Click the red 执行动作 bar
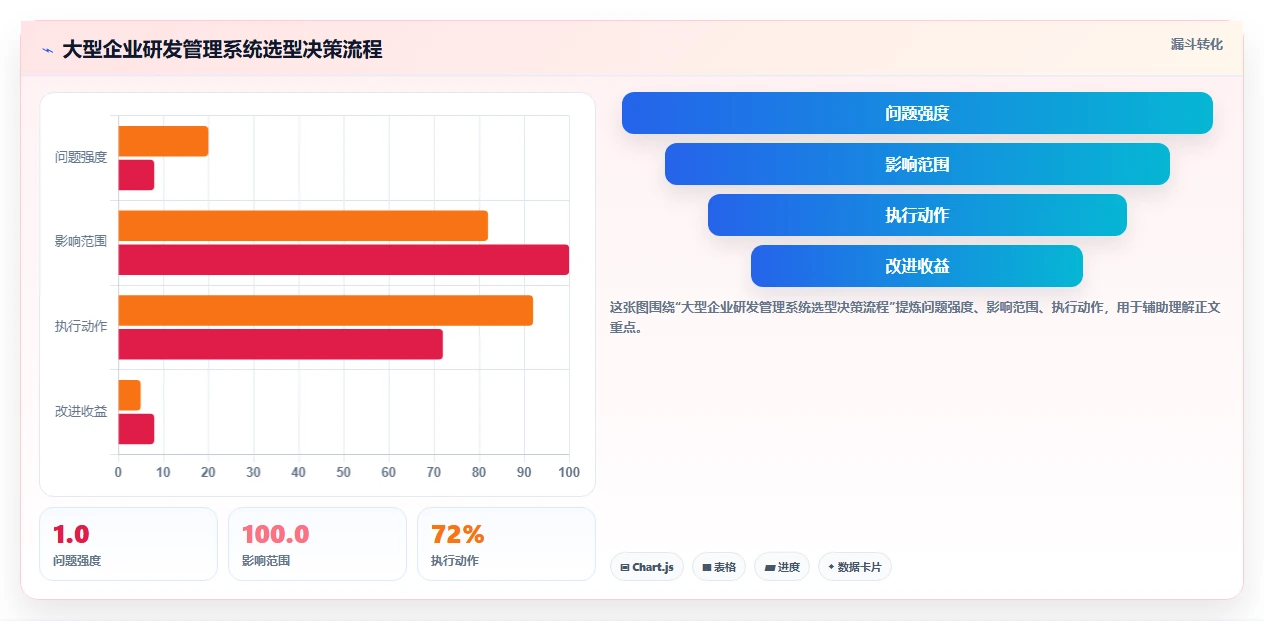The width and height of the screenshot is (1264, 621). [280, 344]
